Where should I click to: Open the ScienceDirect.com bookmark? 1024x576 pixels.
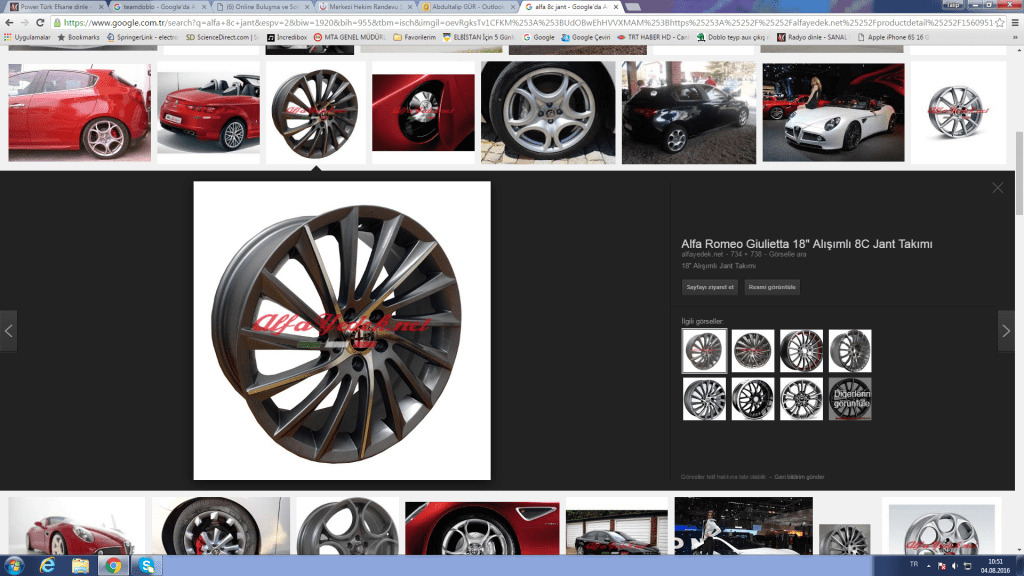[x=222, y=37]
